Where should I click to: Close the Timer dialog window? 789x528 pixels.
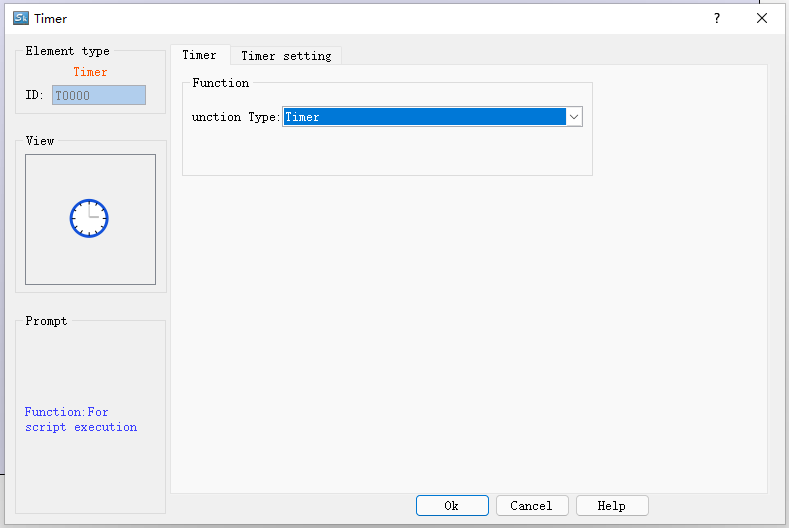762,18
